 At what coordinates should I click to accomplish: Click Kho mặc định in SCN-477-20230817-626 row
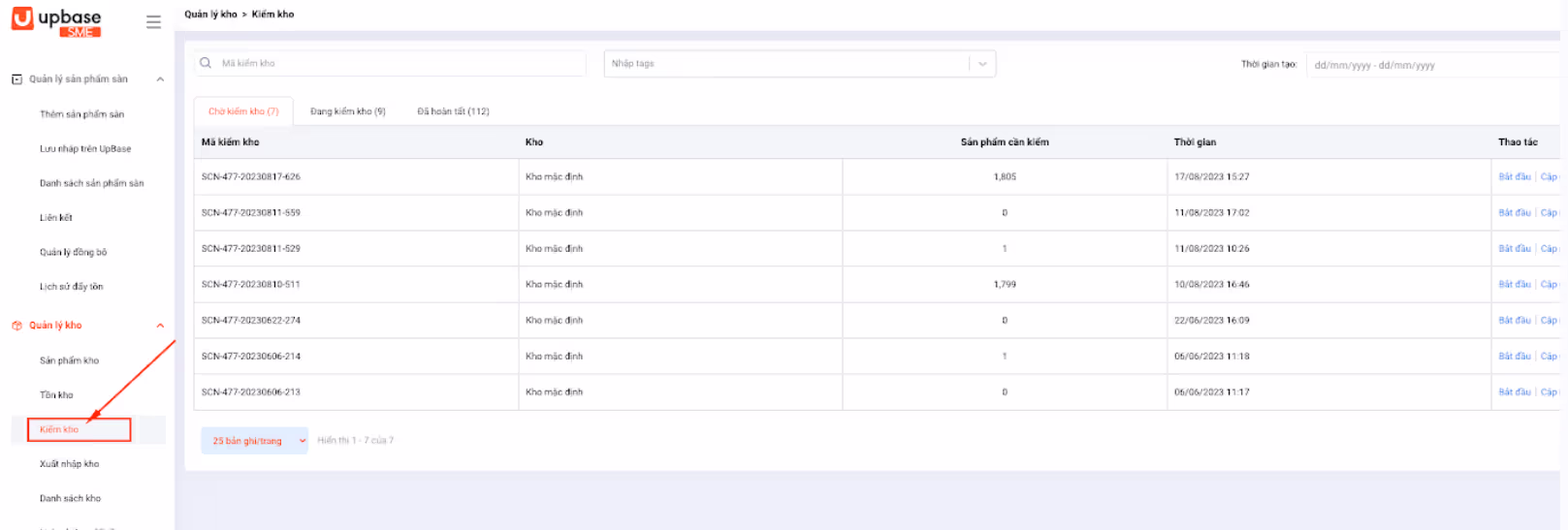click(555, 177)
